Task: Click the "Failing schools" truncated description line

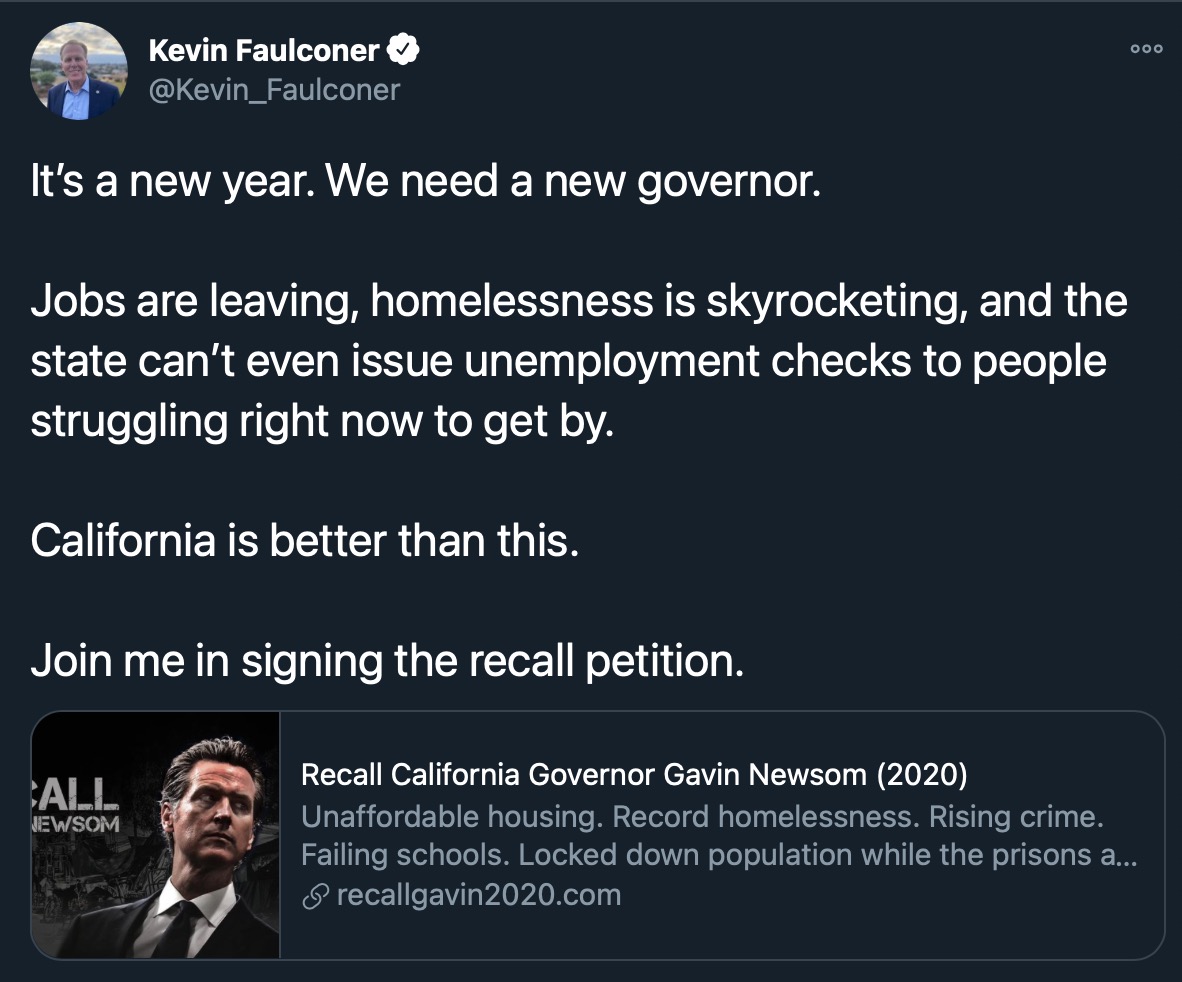Action: 719,855
